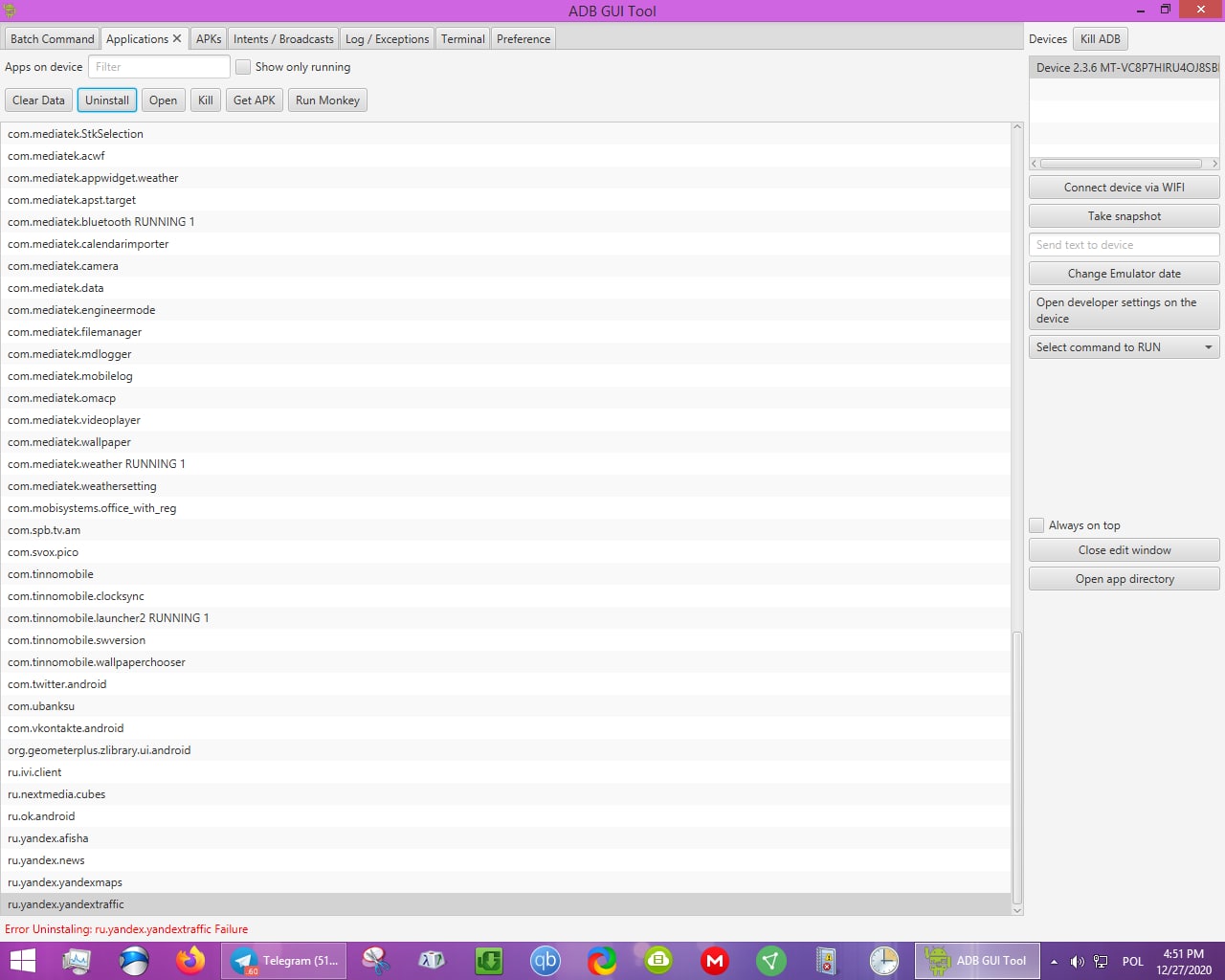This screenshot has width=1225, height=980.
Task: Select ru.yandex.yandextraffic highlighted row
Action: coord(505,904)
